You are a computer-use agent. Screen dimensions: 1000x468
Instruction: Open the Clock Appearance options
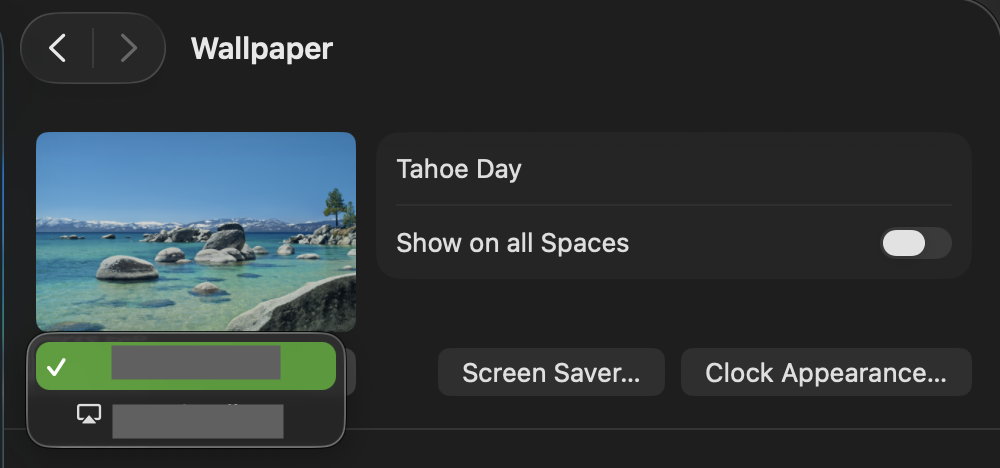point(826,373)
